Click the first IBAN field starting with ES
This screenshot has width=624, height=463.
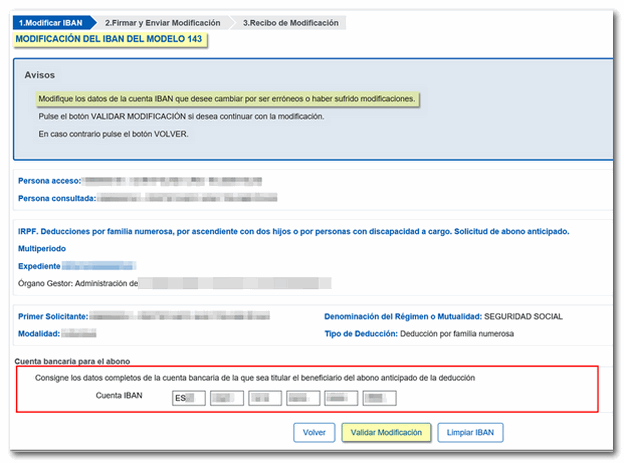point(188,398)
